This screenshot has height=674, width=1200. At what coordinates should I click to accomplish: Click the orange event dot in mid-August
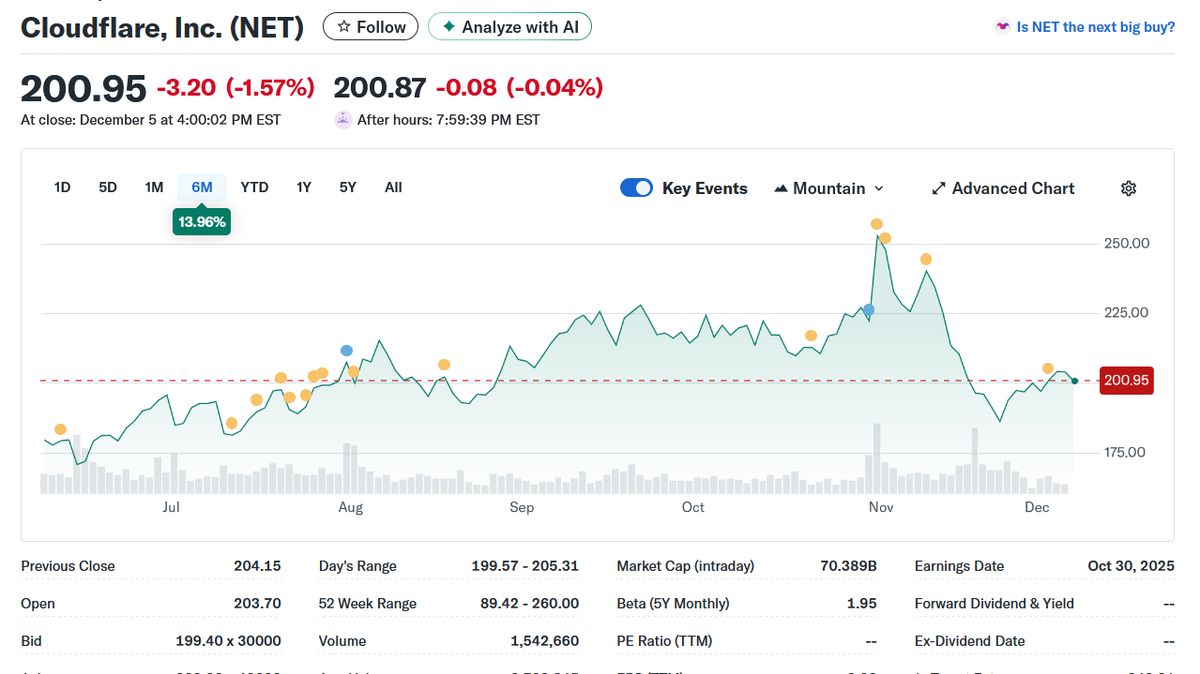pos(444,365)
